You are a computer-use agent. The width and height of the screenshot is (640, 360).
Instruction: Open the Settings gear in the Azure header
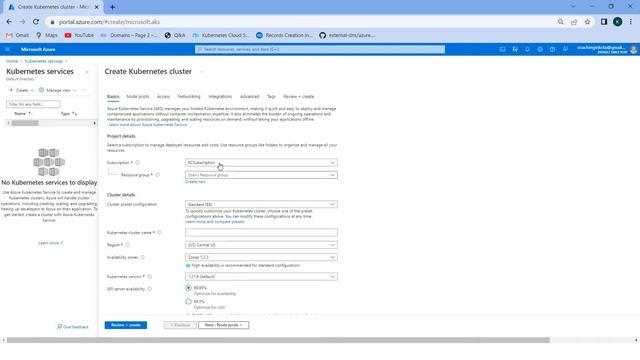540,49
